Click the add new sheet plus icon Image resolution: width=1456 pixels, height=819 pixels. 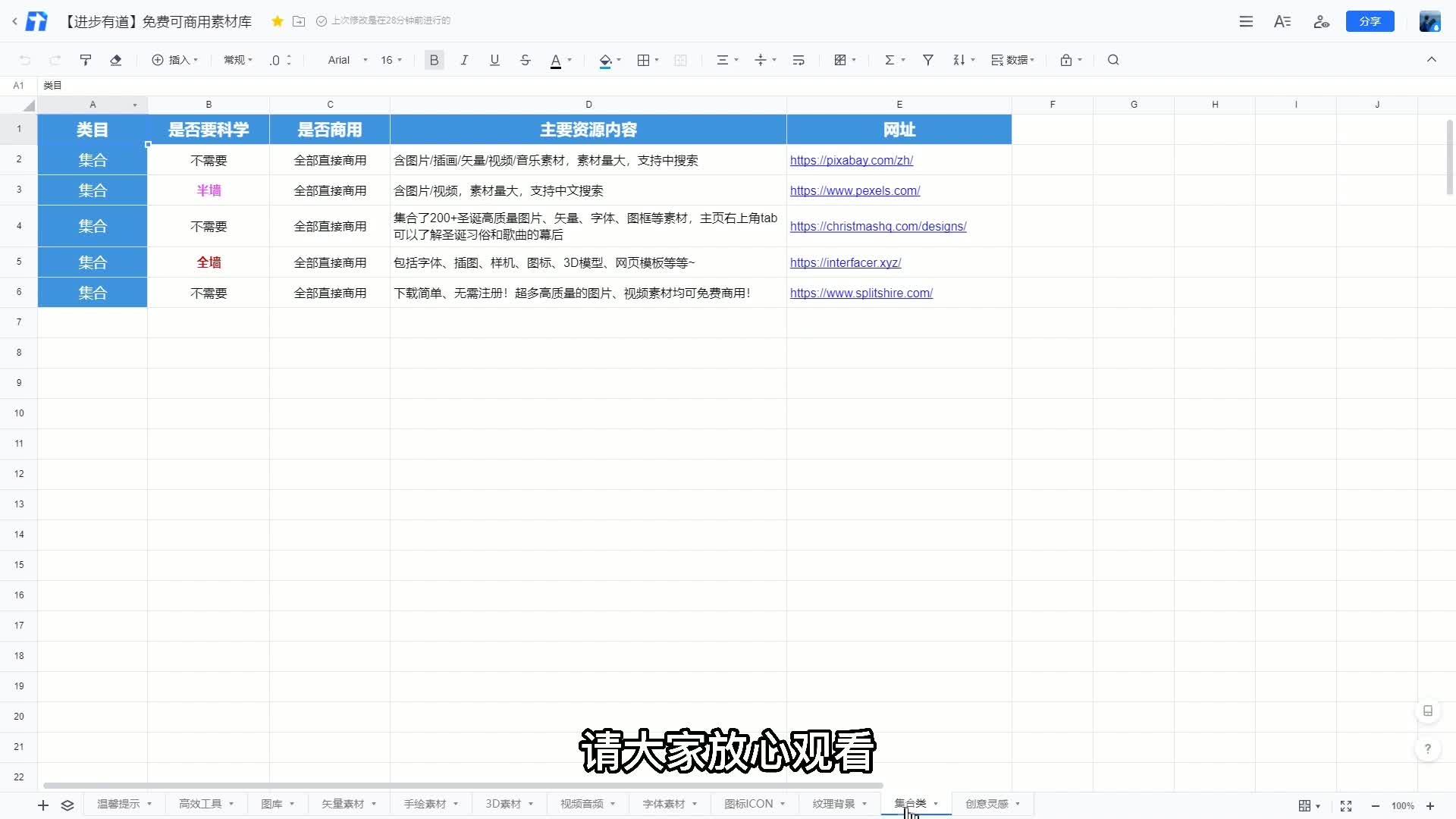pos(43,805)
